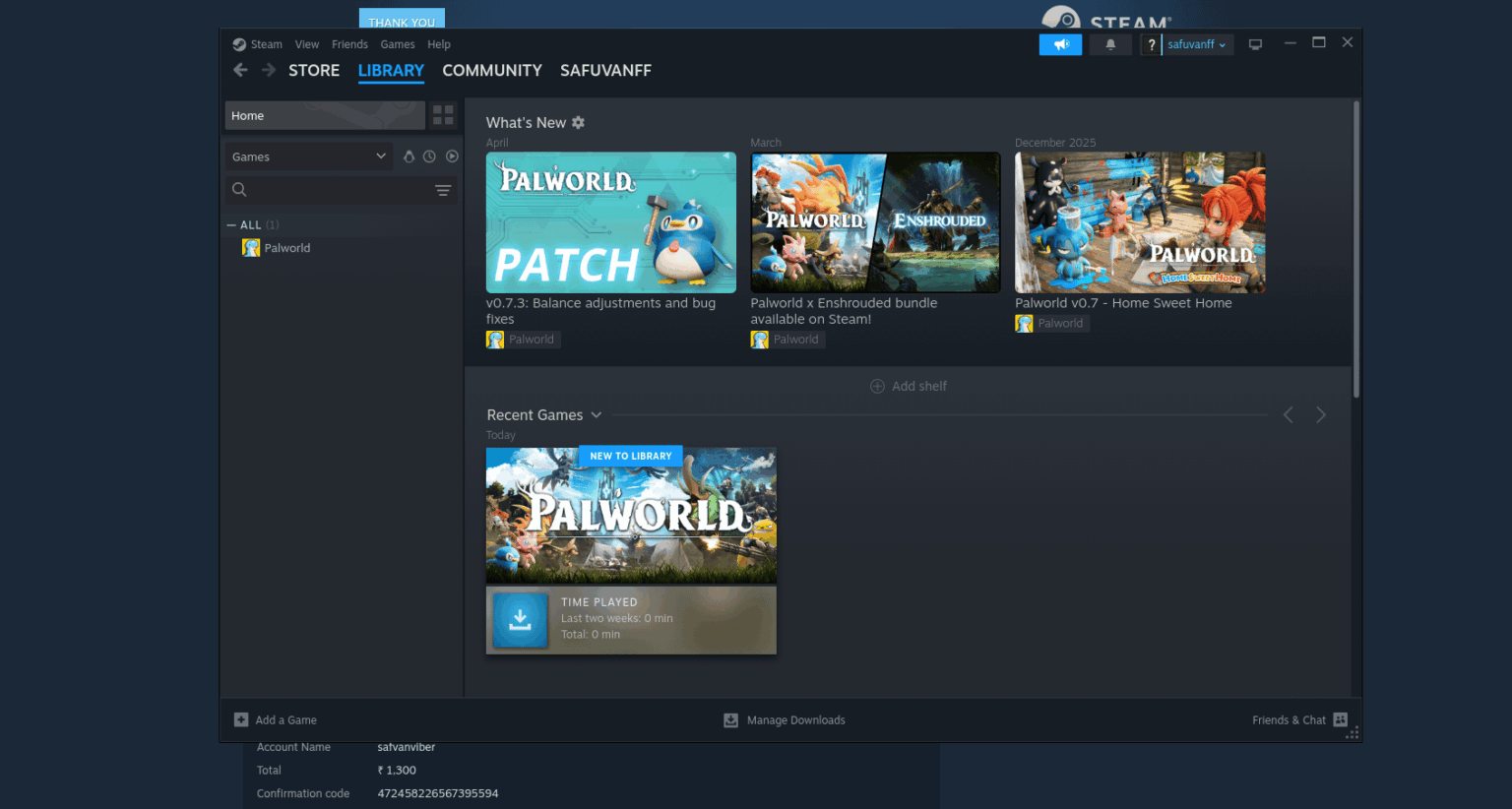Toggle the Linux penguin compatibility filter

point(409,156)
